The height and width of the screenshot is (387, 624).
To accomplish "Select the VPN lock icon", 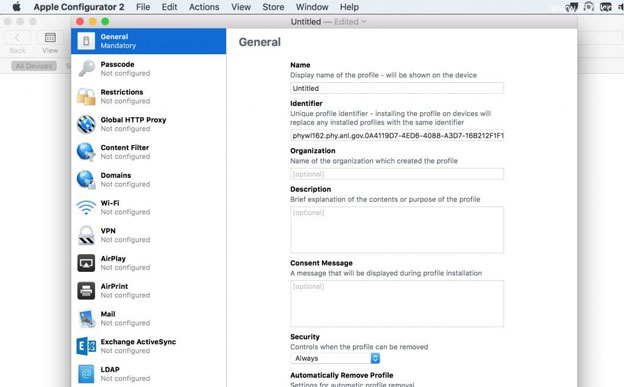I will [86, 235].
